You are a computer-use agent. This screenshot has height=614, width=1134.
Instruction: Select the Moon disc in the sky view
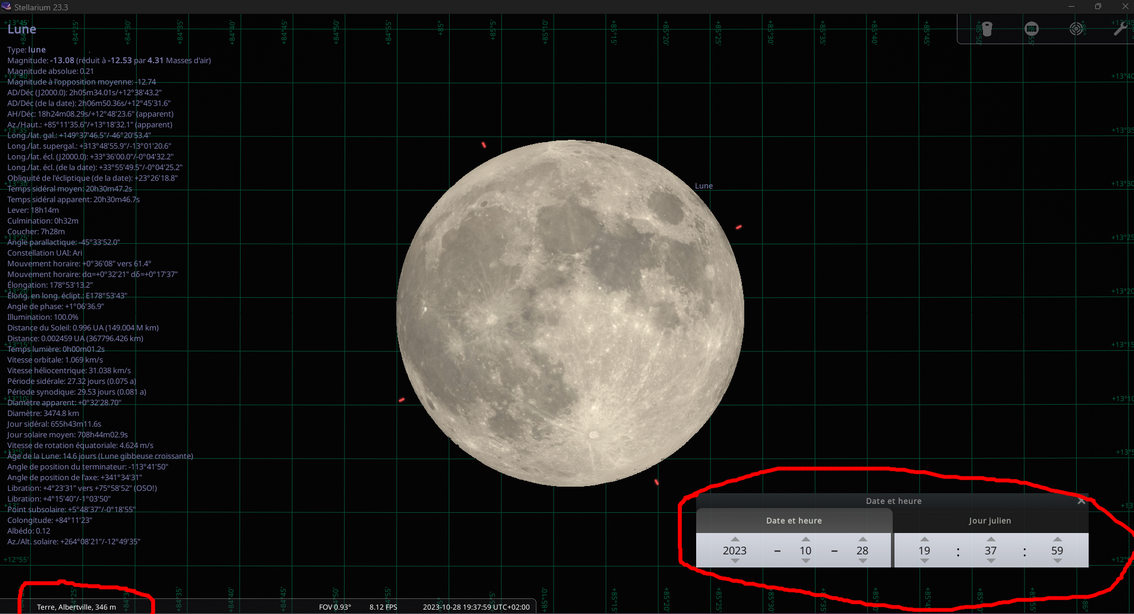click(x=570, y=313)
